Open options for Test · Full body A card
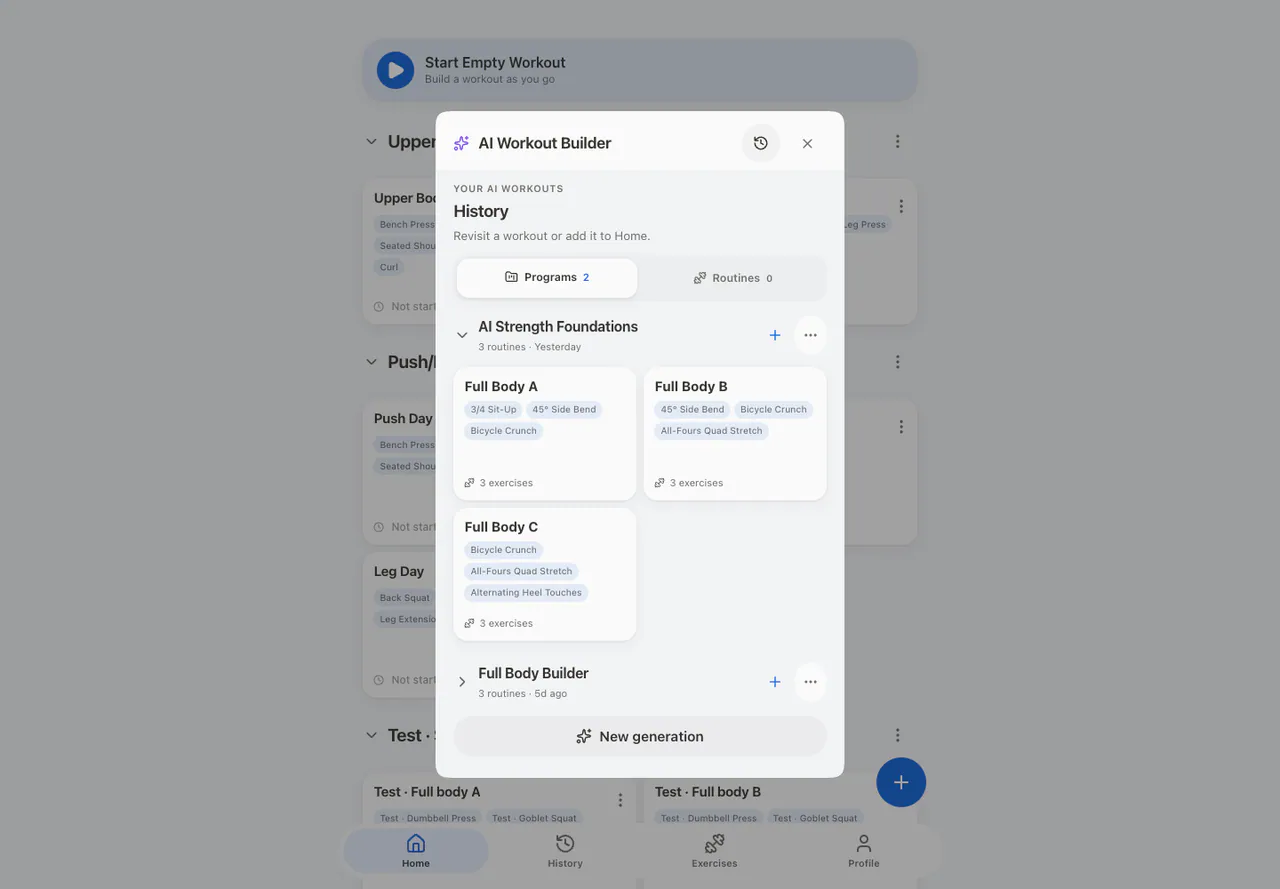Screen dimensions: 1280x889 620,800
